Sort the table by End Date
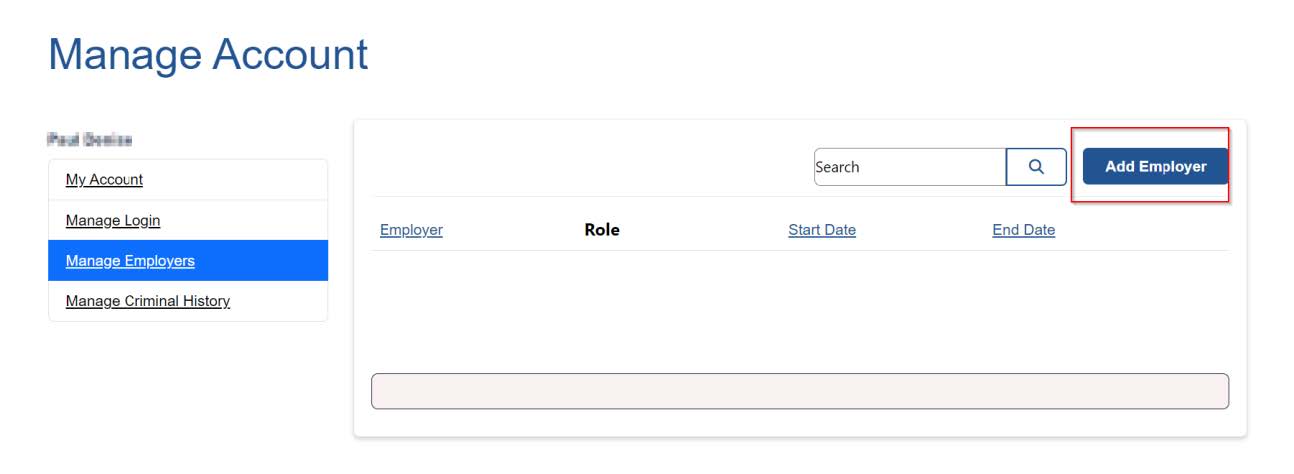 pos(1023,230)
